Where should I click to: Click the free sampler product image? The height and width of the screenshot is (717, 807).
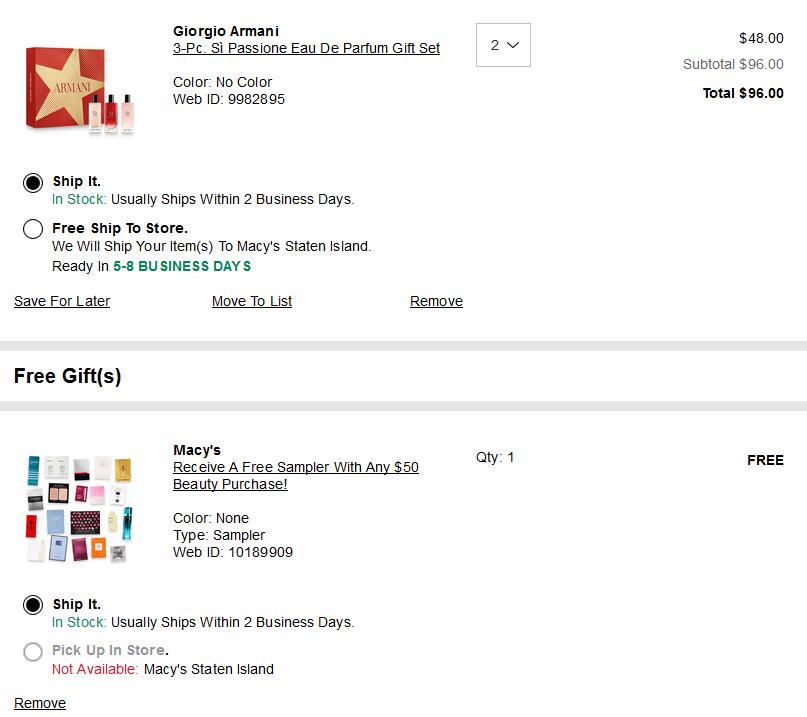point(79,509)
